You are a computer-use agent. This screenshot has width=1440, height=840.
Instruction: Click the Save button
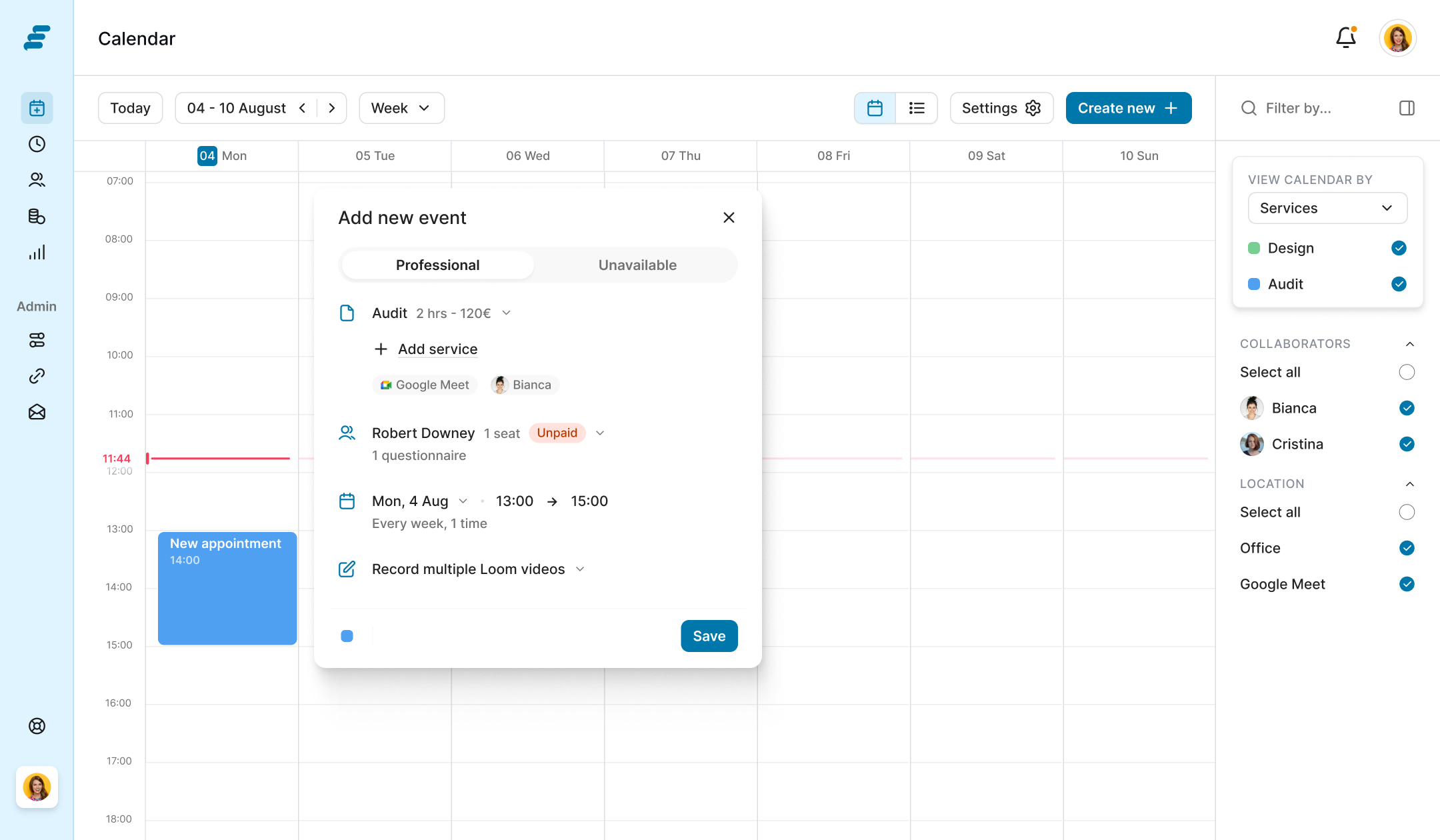(709, 636)
